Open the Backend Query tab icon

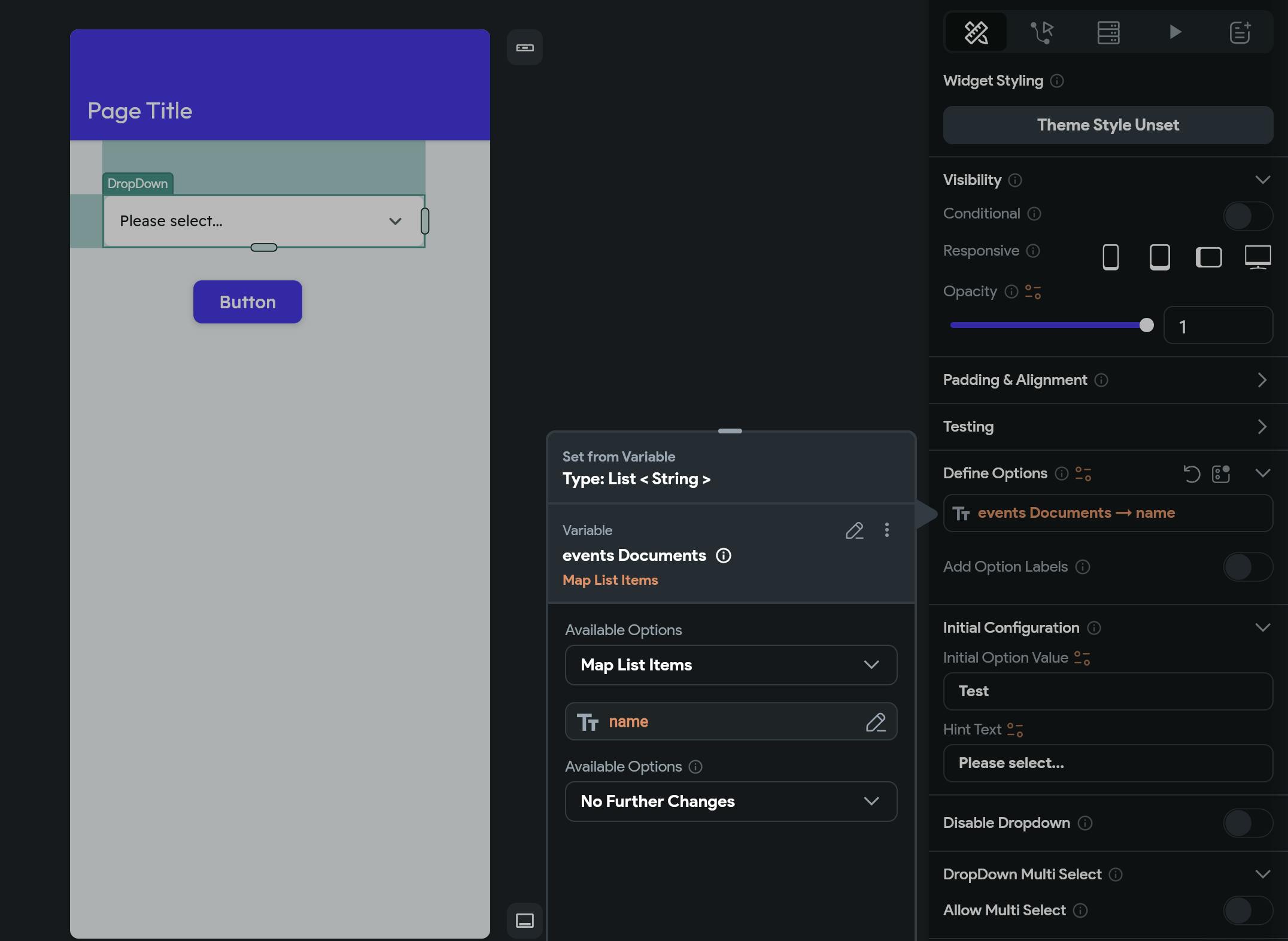pos(1108,32)
